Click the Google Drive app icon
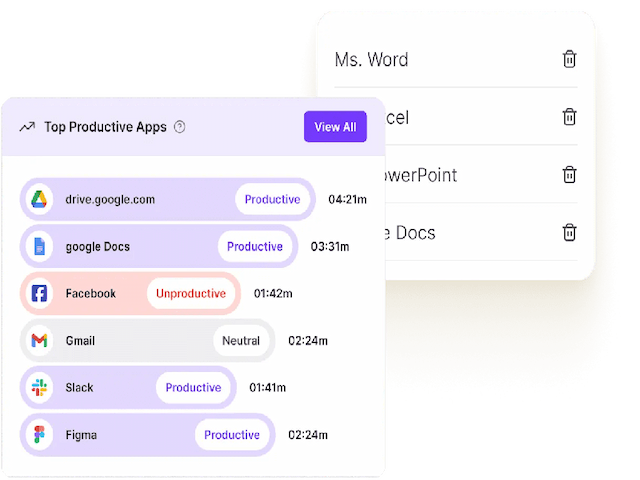The height and width of the screenshot is (480, 640). pyautogui.click(x=40, y=199)
